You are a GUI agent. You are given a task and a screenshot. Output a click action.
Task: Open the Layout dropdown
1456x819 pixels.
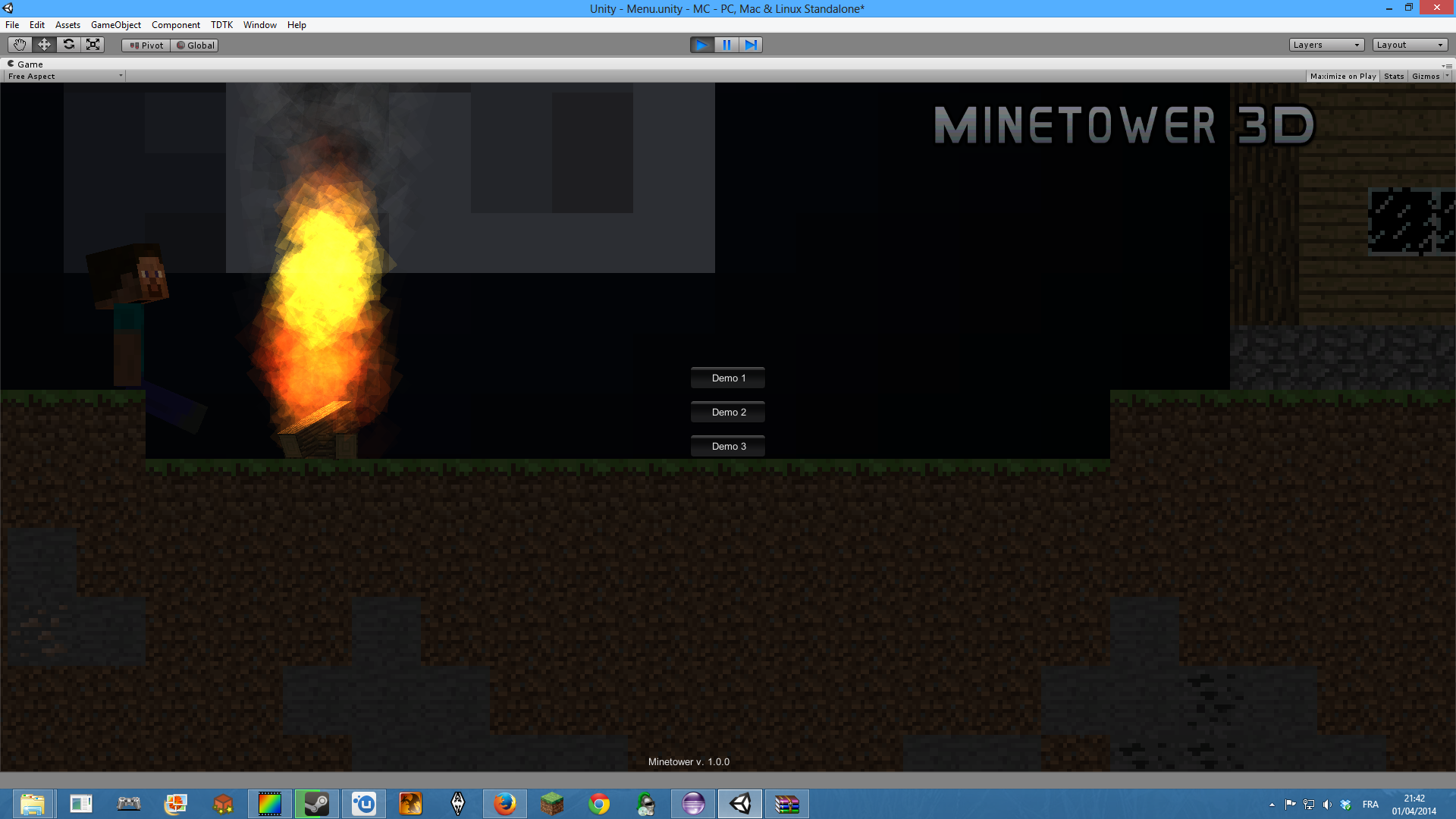pos(1409,45)
